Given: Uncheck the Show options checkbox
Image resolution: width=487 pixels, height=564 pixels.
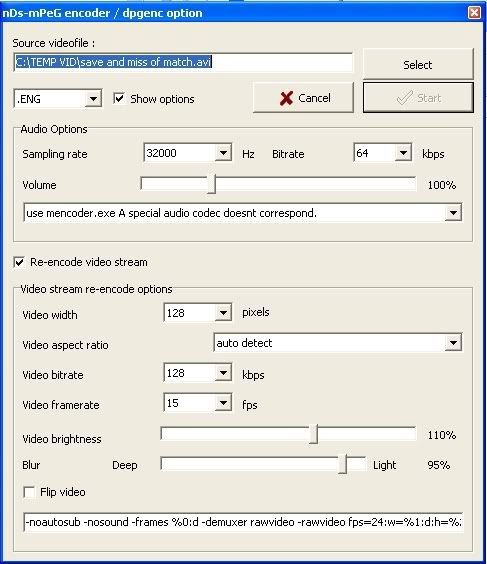Looking at the screenshot, I should coord(119,98).
